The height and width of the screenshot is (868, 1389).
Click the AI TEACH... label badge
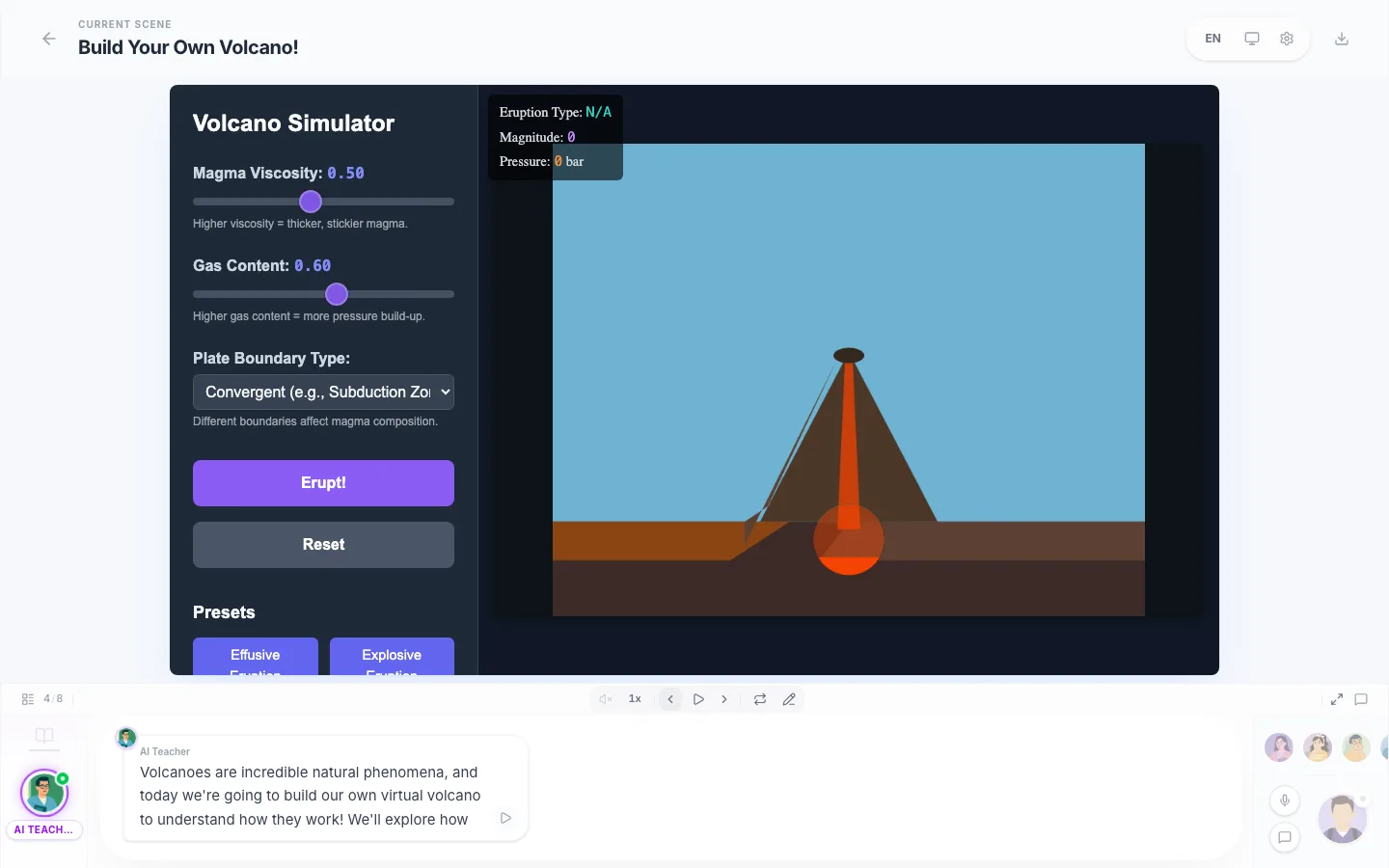pos(43,829)
